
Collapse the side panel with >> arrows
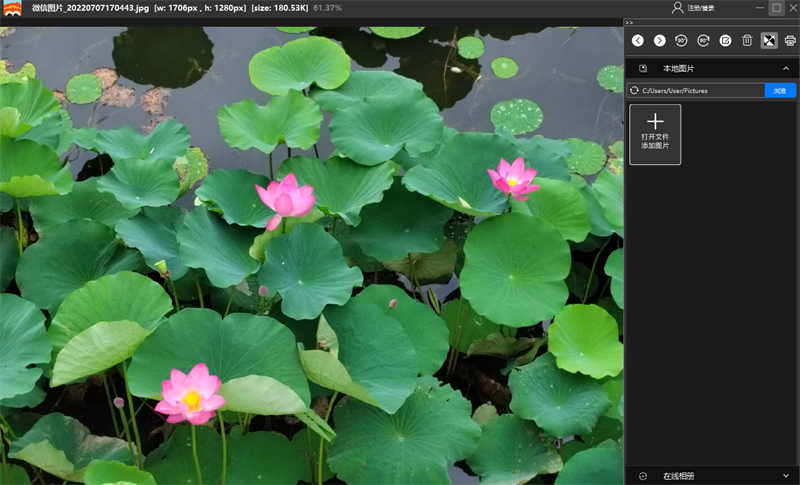coord(629,22)
